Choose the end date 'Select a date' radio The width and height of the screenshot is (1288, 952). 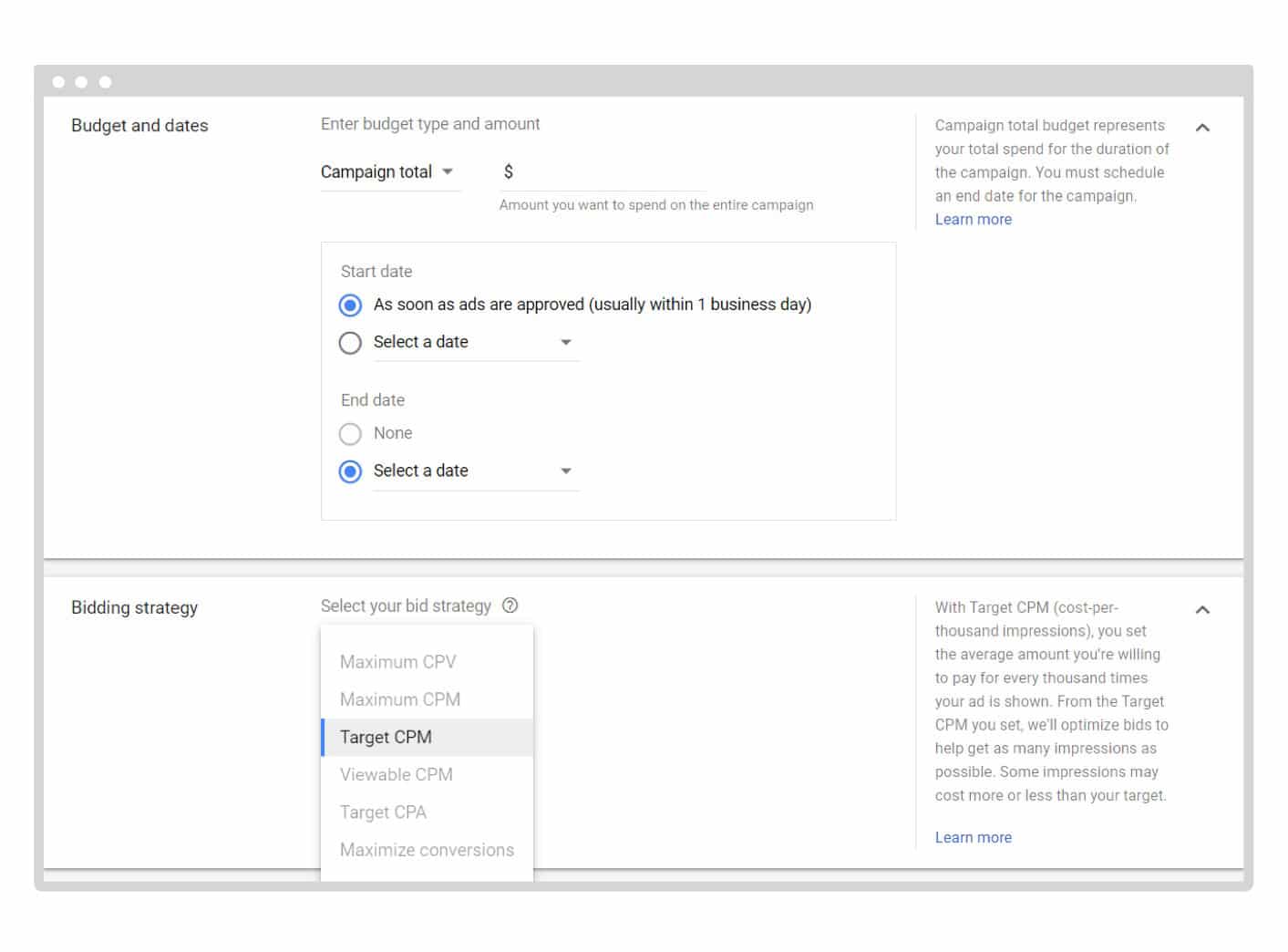tap(350, 471)
